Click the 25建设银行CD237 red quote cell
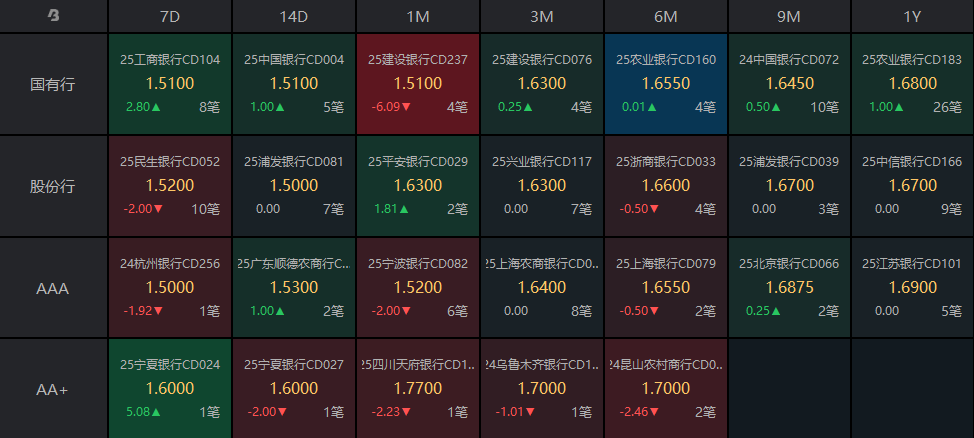The height and width of the screenshot is (438, 974). point(418,84)
